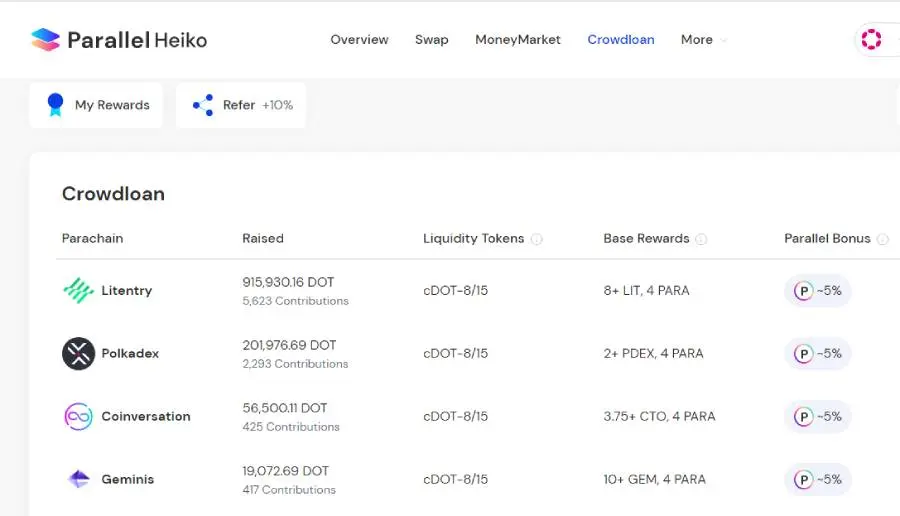Image resolution: width=900 pixels, height=516 pixels.
Task: Click the Base Rewards column header
Action: point(646,238)
